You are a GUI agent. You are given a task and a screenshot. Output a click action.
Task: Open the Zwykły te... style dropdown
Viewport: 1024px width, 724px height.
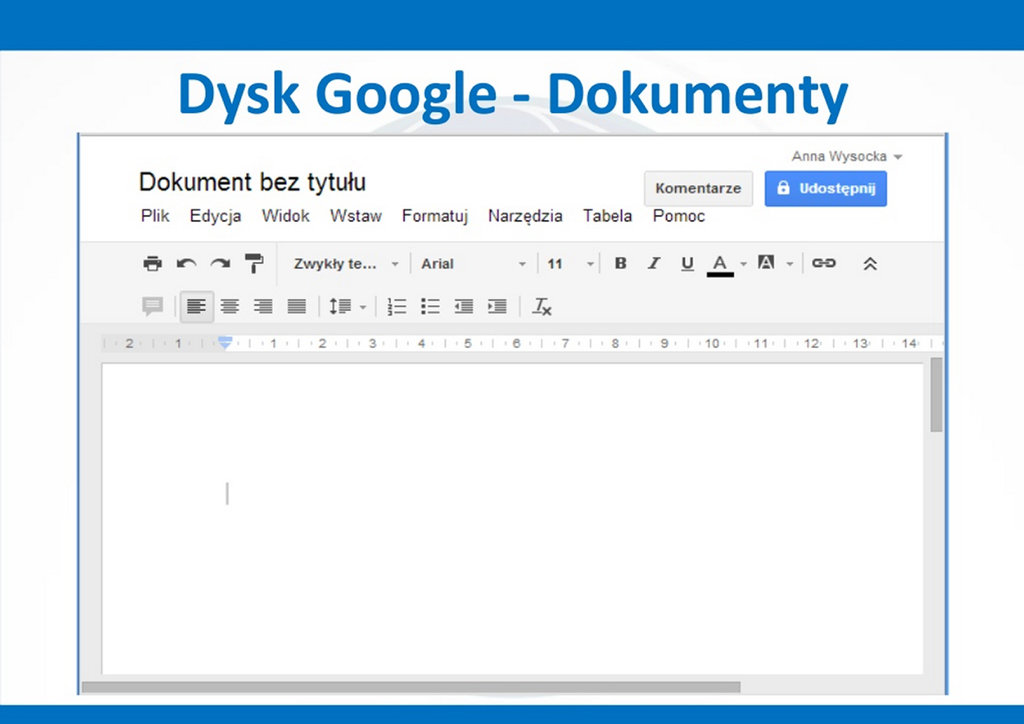click(x=345, y=264)
